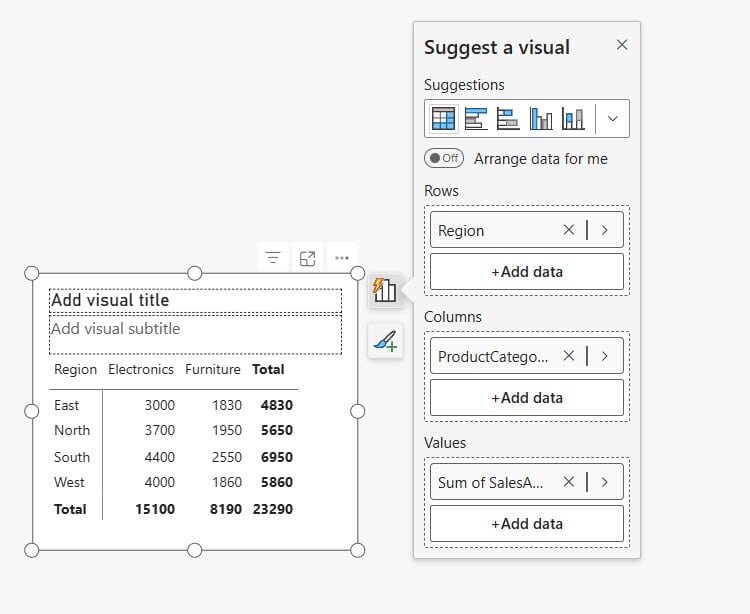Viewport: 750px width, 614px height.
Task: Select the matrix table visual suggestion
Action: pyautogui.click(x=443, y=119)
